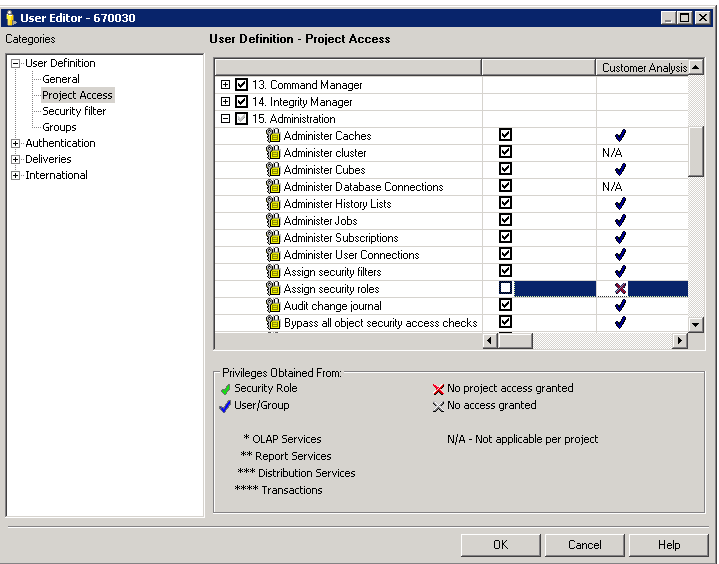This screenshot has width=719, height=564.
Task: Click the green Security Role legend checkmark
Action: point(225,389)
